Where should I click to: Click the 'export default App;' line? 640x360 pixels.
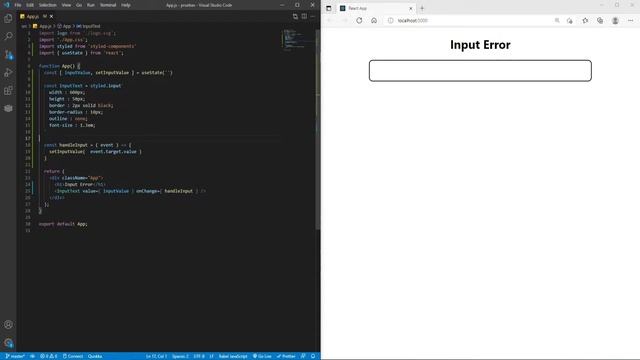(63, 224)
